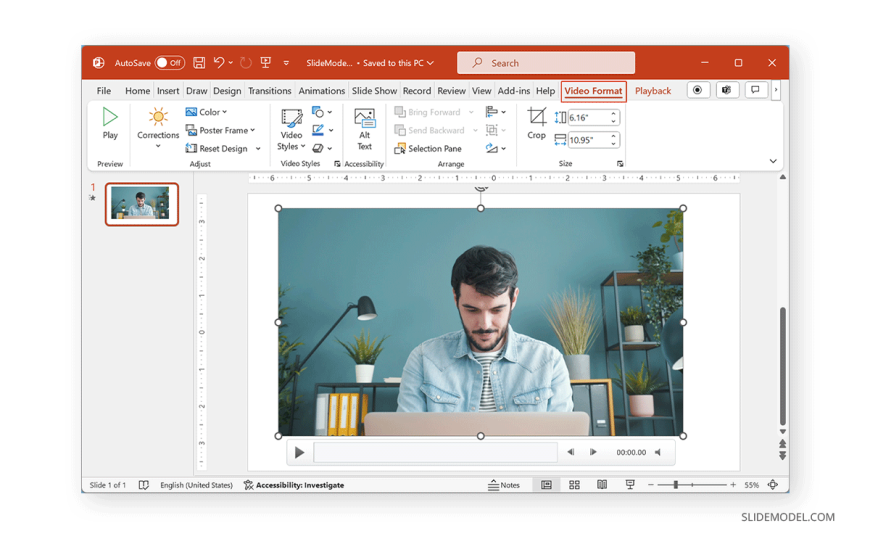Click the Play preview icon in ribbon

coord(110,120)
